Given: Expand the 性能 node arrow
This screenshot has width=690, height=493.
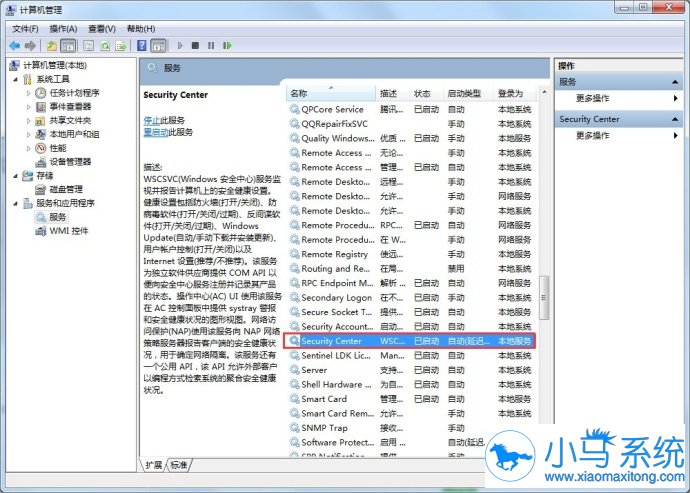Looking at the screenshot, I should coord(29,148).
